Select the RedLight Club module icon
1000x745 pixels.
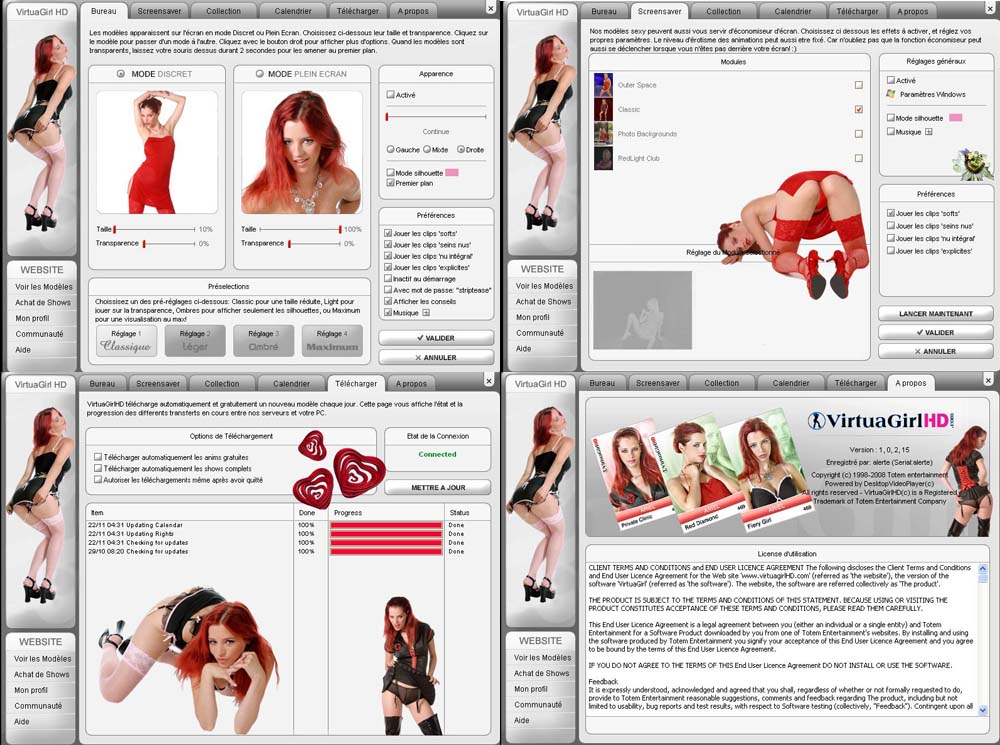coord(603,158)
